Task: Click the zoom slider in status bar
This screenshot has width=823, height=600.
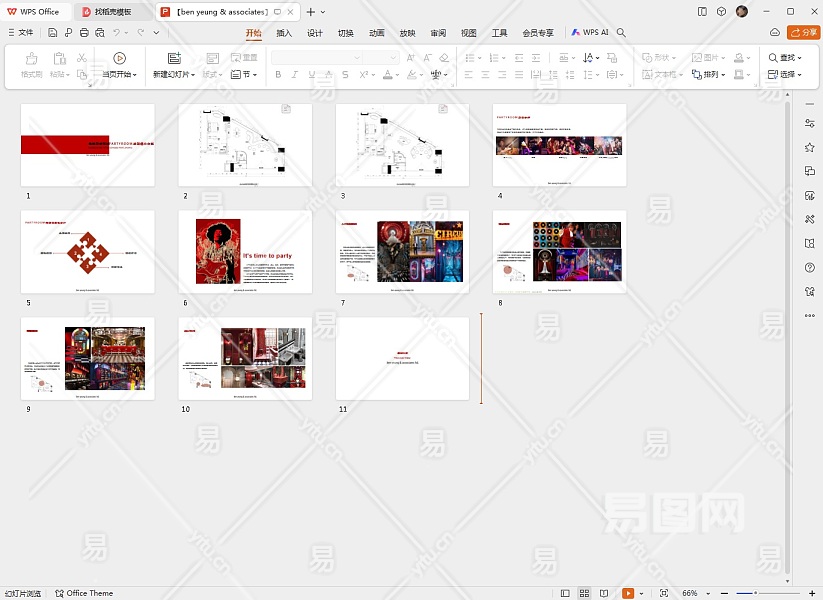Action: (757, 593)
